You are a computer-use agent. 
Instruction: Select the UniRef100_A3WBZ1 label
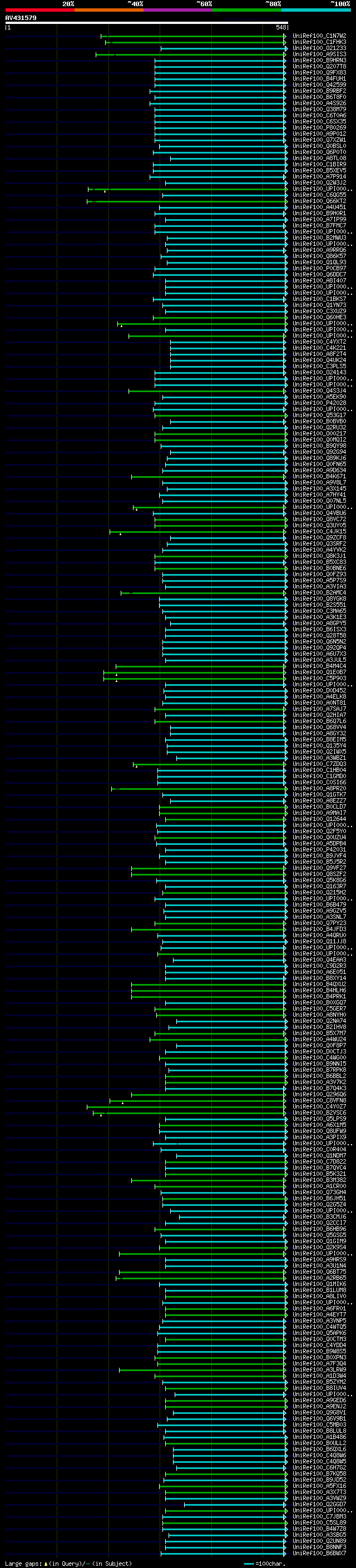click(x=319, y=758)
